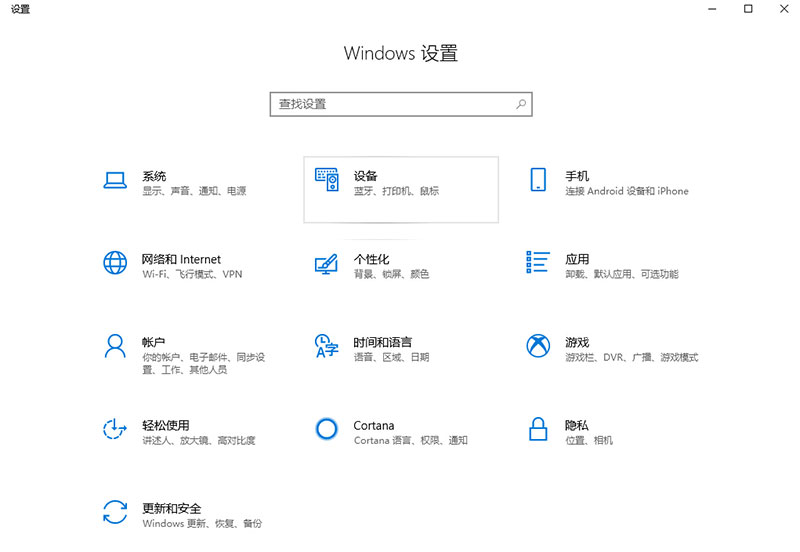Click the text 连接 Android 设备和 iPhone
This screenshot has width=800, height=552.
pos(627,191)
